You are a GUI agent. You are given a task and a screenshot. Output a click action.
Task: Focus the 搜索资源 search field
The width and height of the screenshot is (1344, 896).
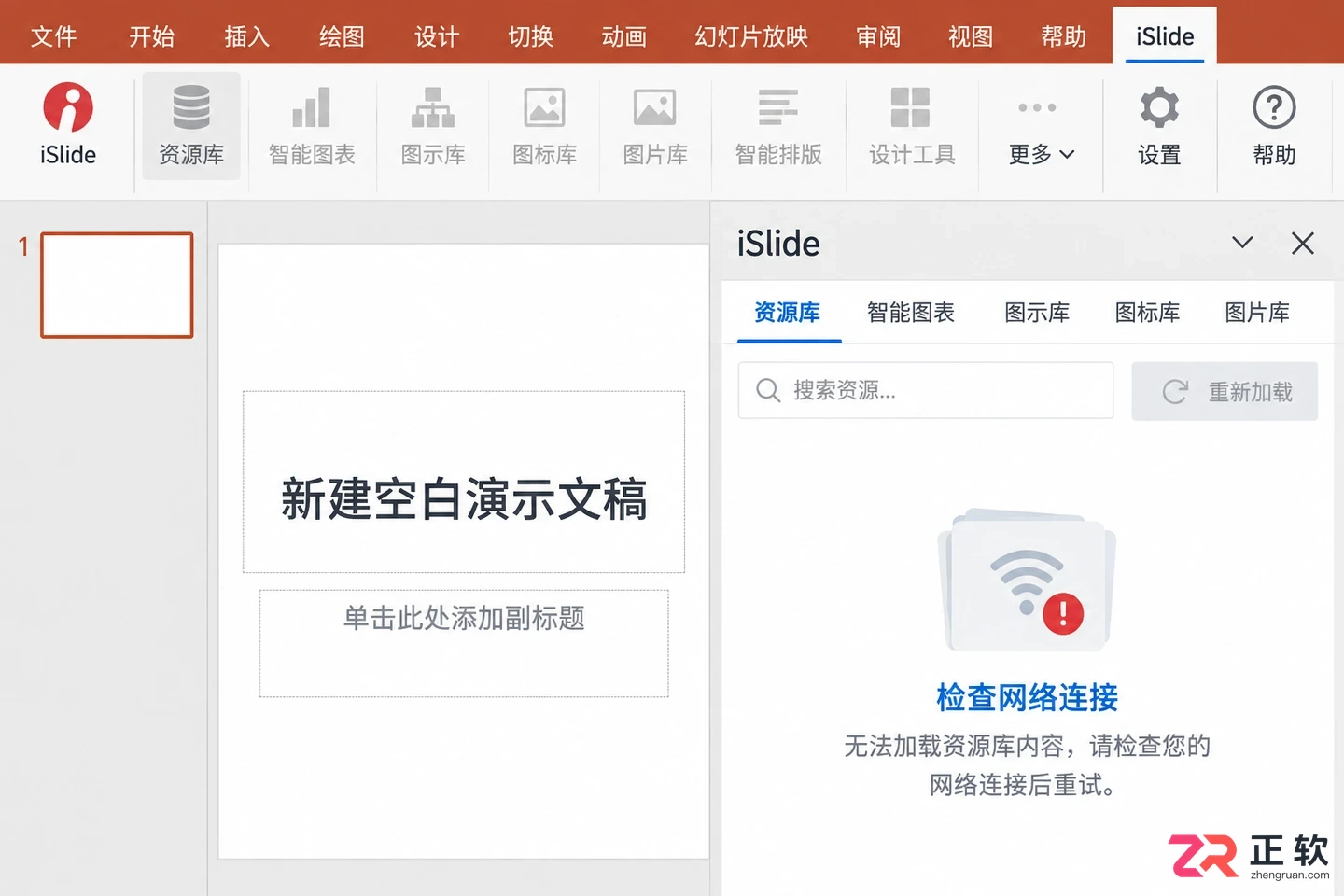click(926, 390)
